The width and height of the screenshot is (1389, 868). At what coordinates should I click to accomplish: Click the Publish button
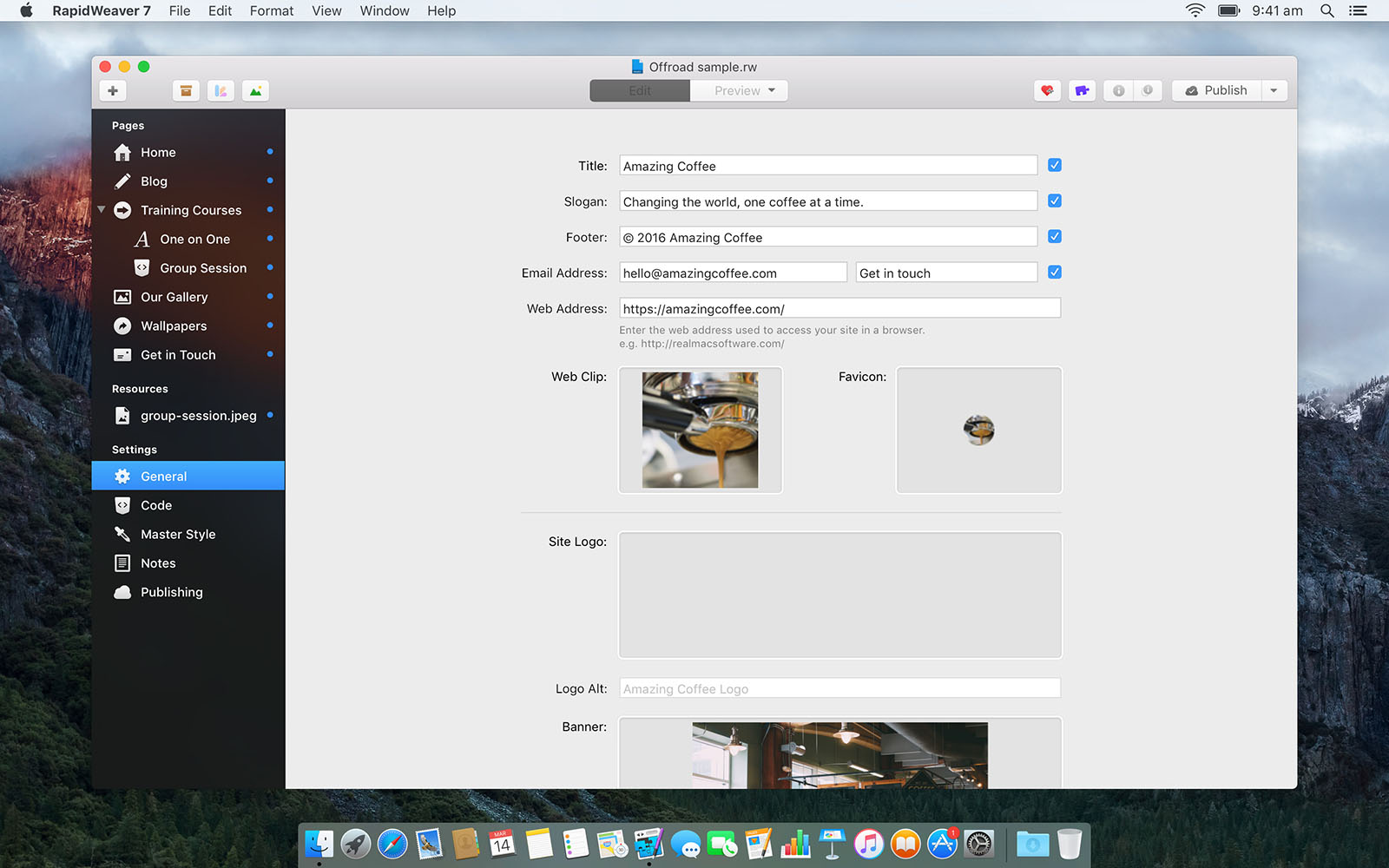(x=1216, y=90)
